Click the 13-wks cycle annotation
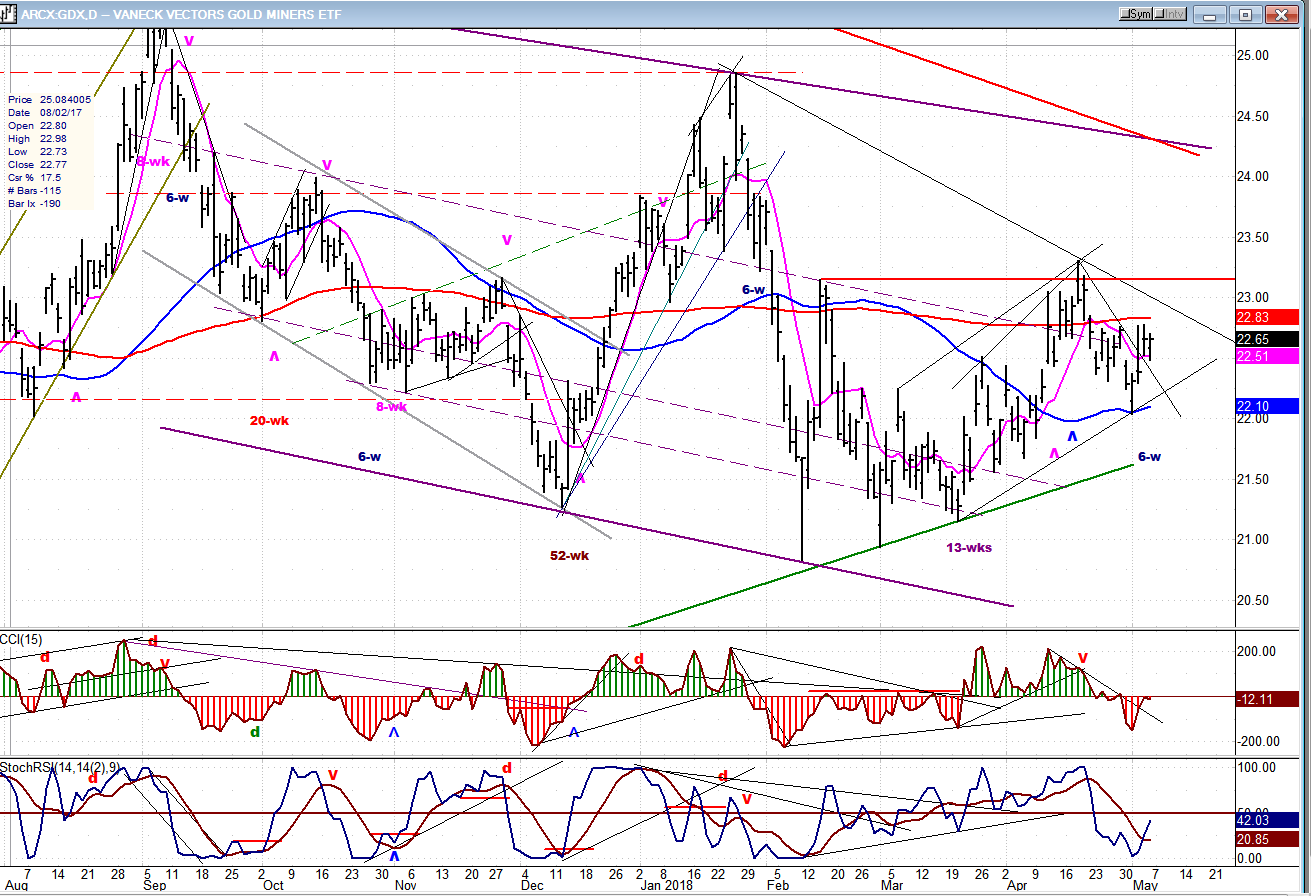 pos(968,547)
